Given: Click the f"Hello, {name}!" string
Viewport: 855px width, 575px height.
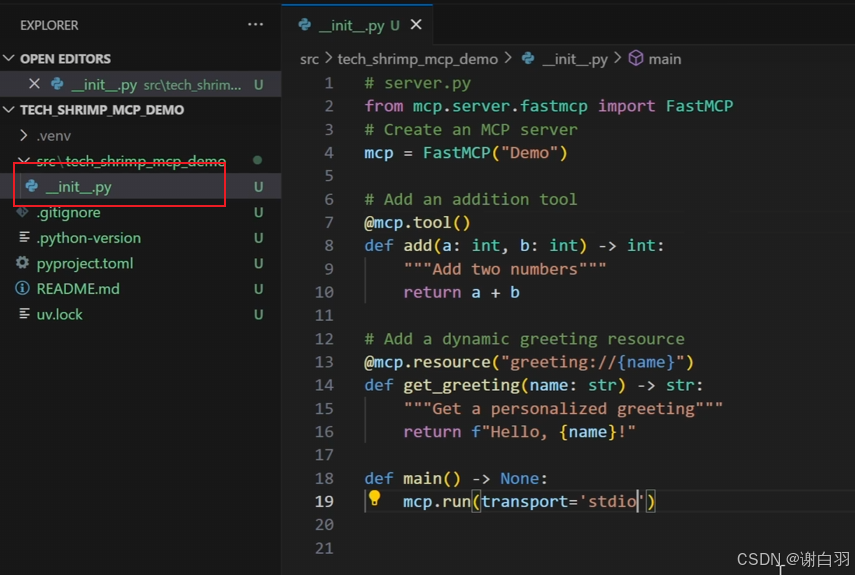Looking at the screenshot, I should [x=553, y=432].
